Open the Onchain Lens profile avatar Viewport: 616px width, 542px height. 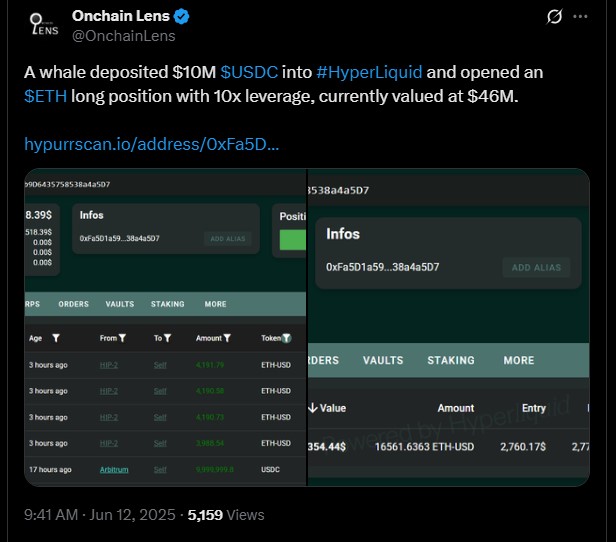(x=44, y=25)
